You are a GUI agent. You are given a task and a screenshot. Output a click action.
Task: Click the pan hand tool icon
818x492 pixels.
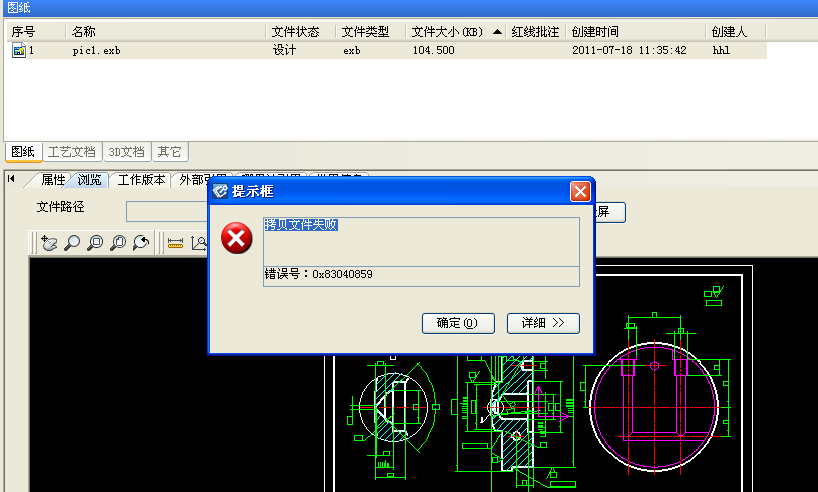50,242
